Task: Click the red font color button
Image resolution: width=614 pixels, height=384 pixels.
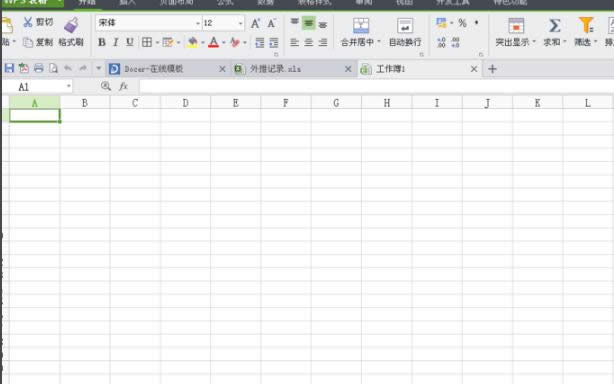Action: tap(213, 42)
